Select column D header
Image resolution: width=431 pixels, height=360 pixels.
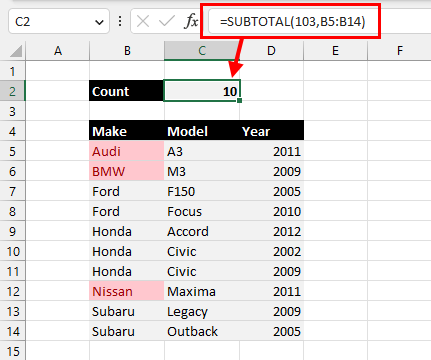pos(271,51)
